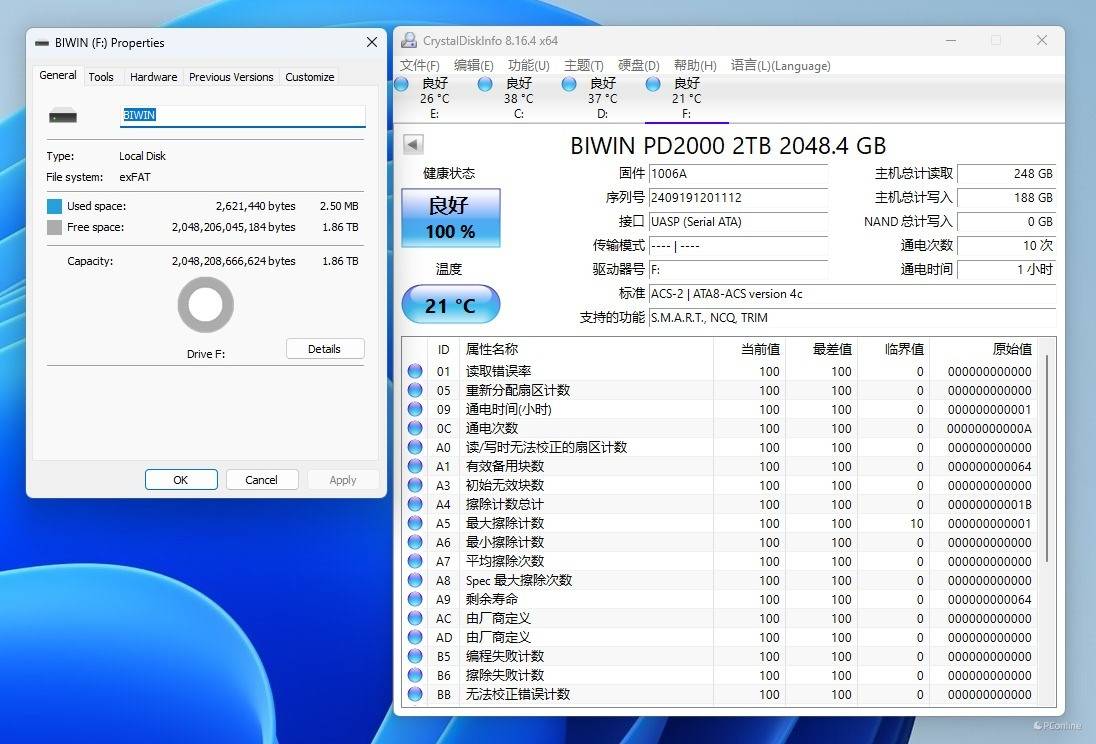The width and height of the screenshot is (1096, 744).
Task: Click the 原始值 column header
Action: (x=983, y=349)
